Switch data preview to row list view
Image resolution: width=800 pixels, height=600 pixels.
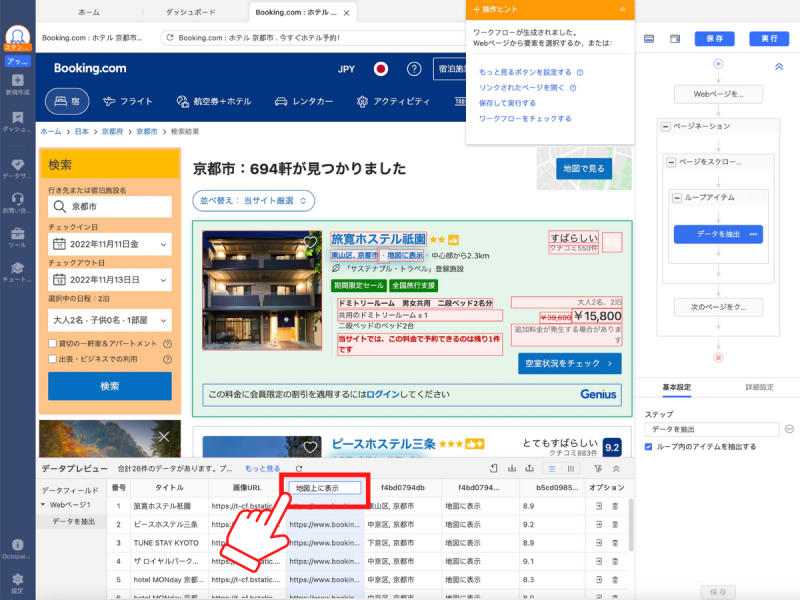tap(552, 468)
